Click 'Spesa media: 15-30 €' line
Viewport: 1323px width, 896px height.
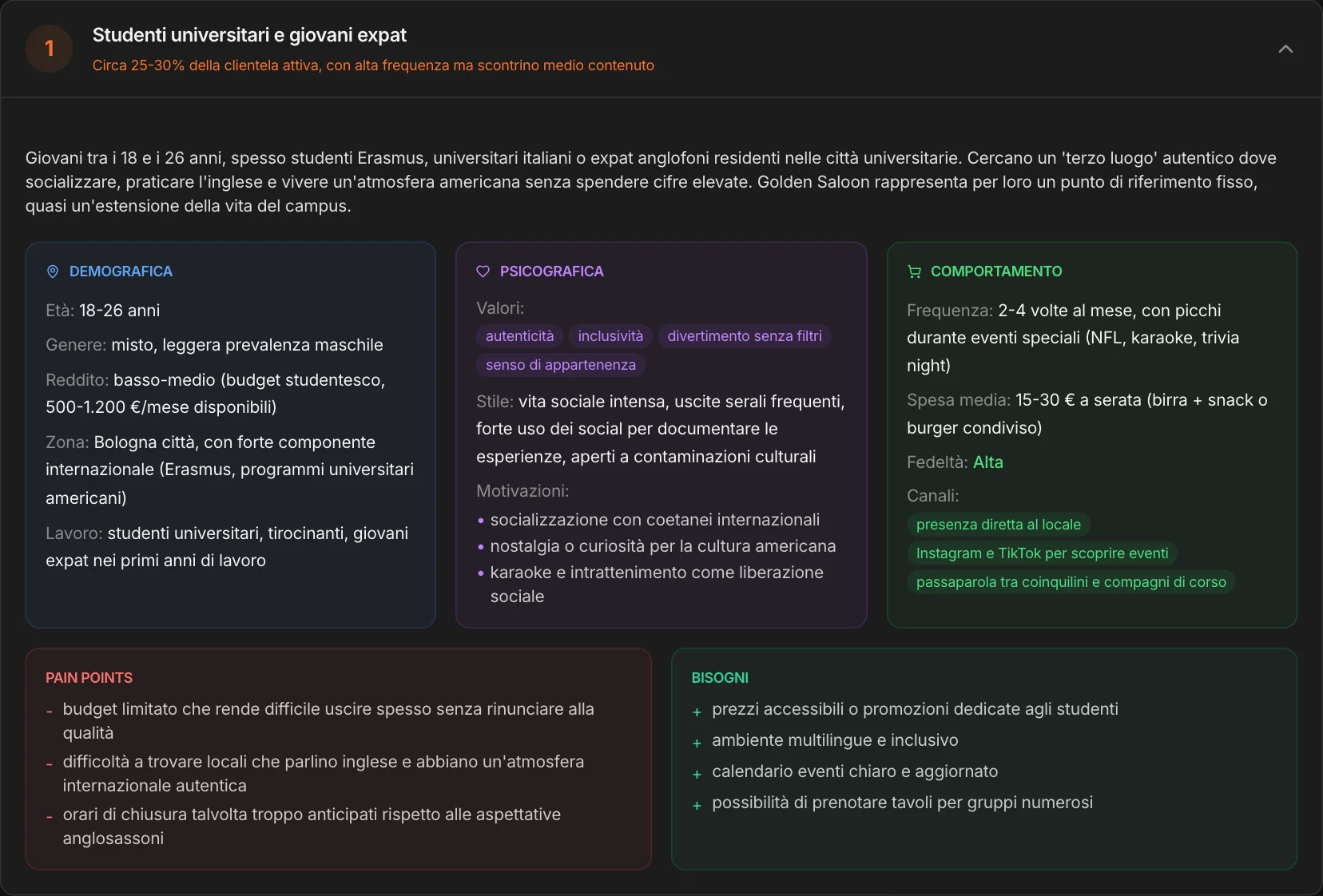[x=1087, y=414]
